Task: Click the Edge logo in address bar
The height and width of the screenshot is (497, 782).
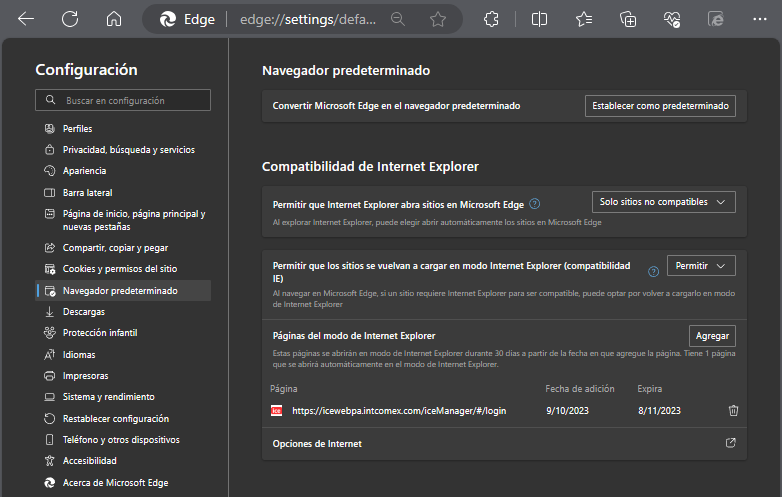Action: coord(168,19)
